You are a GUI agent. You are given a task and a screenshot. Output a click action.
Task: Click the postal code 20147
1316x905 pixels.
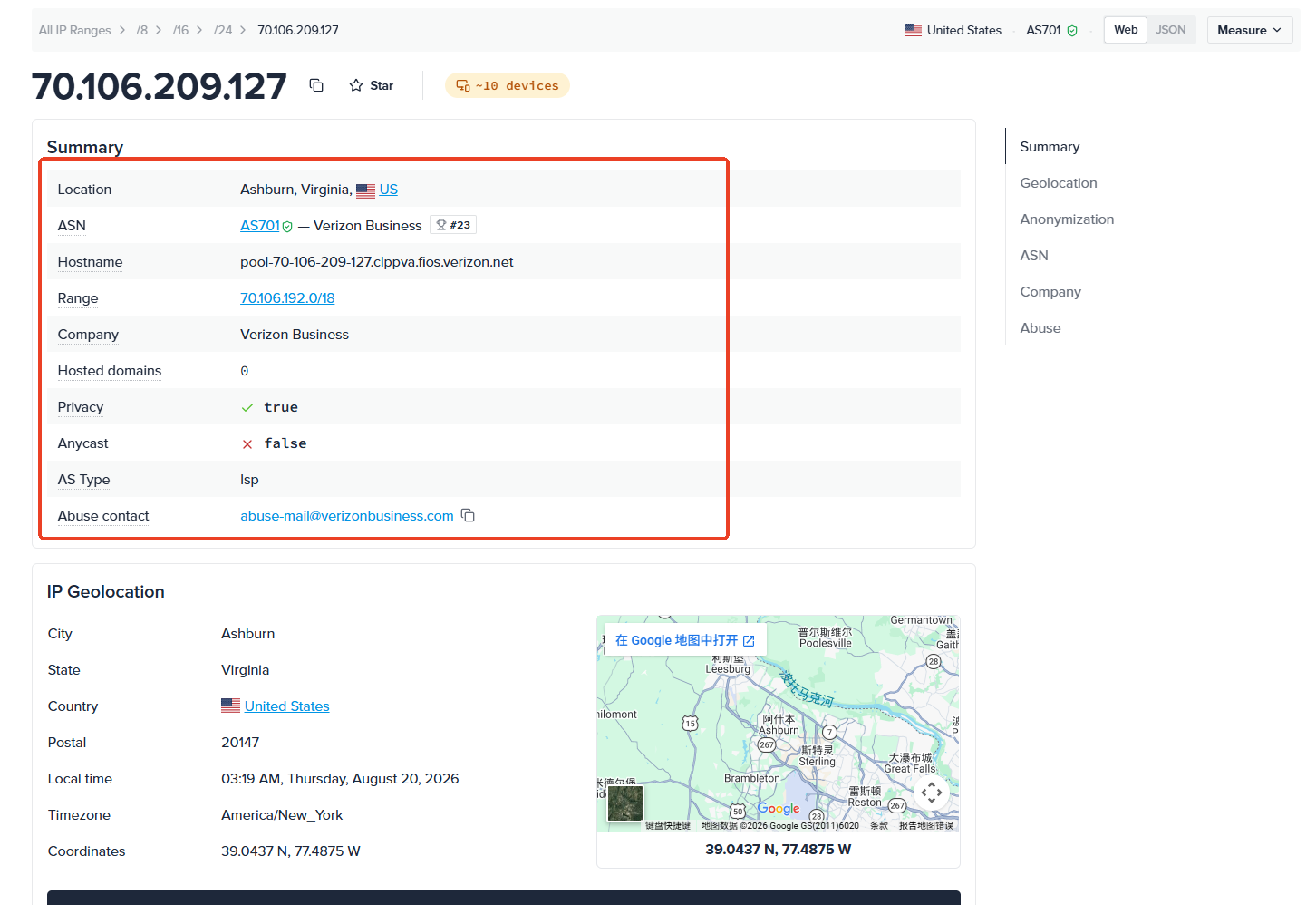pos(240,743)
